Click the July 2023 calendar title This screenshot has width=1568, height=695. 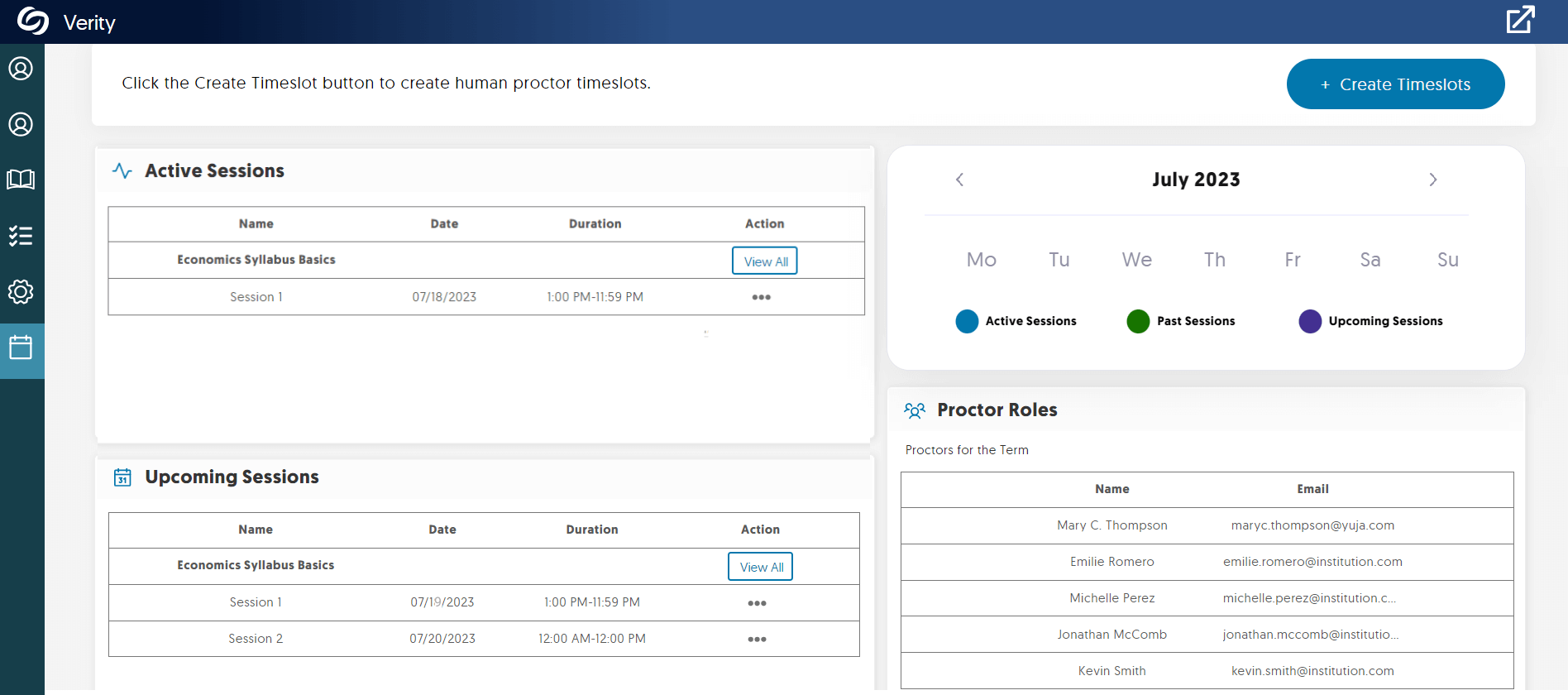click(1196, 180)
